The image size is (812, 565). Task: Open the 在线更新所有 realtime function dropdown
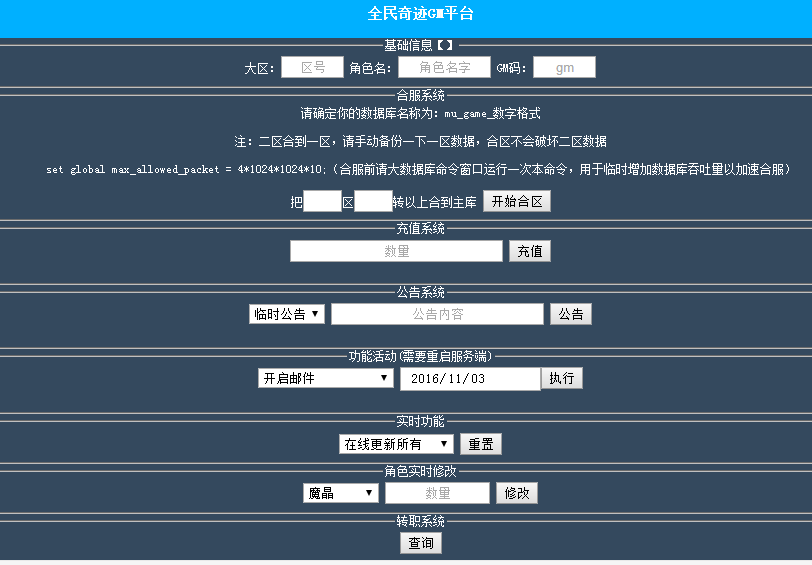(x=396, y=444)
